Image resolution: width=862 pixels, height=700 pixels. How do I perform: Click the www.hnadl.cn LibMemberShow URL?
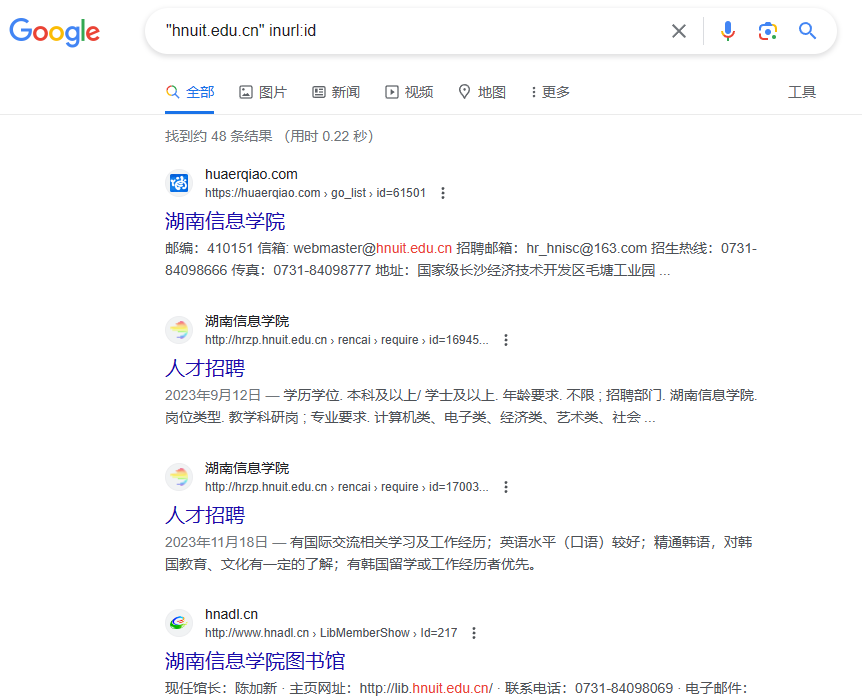coord(331,633)
